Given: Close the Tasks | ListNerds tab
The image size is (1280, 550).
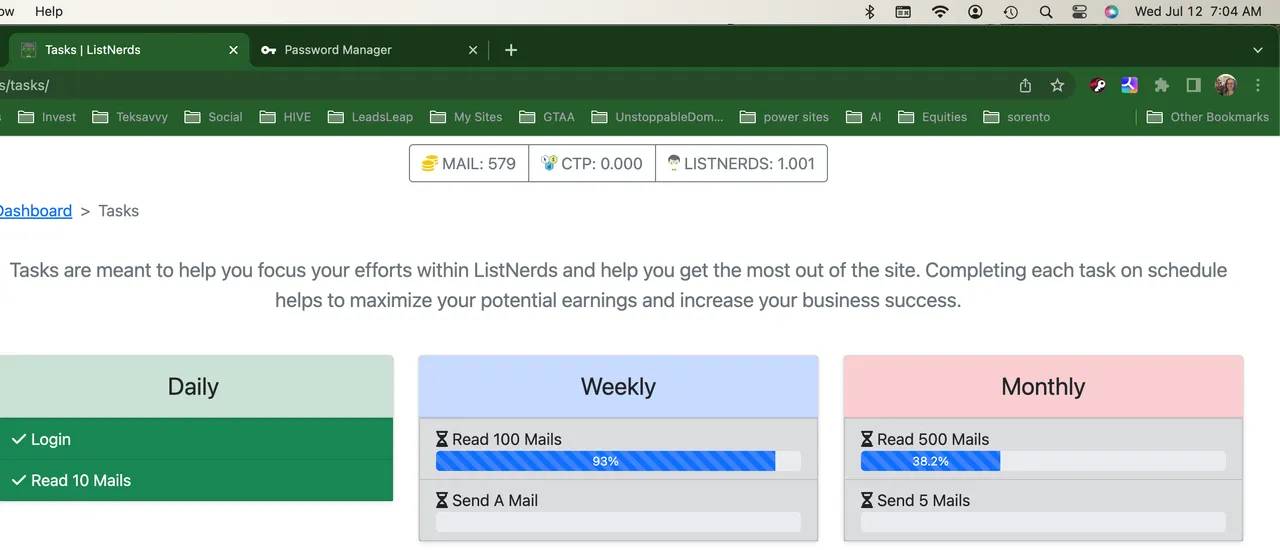Looking at the screenshot, I should [x=234, y=50].
